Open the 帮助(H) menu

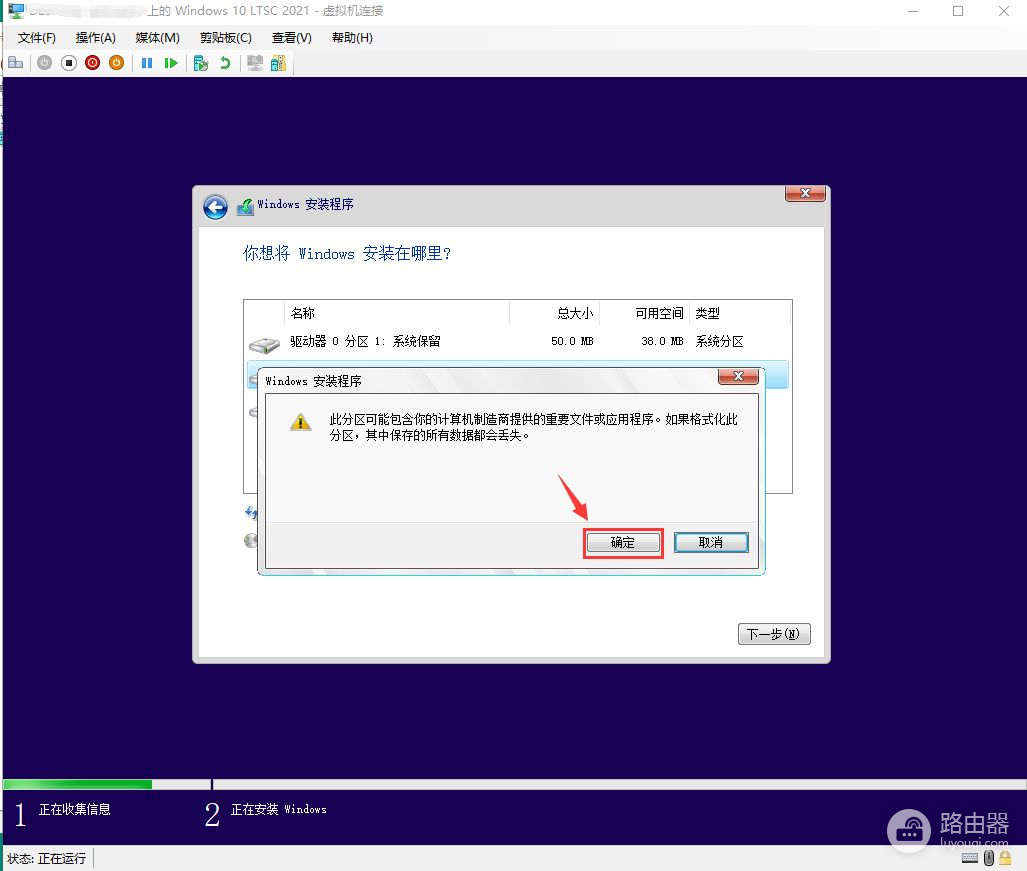click(352, 37)
